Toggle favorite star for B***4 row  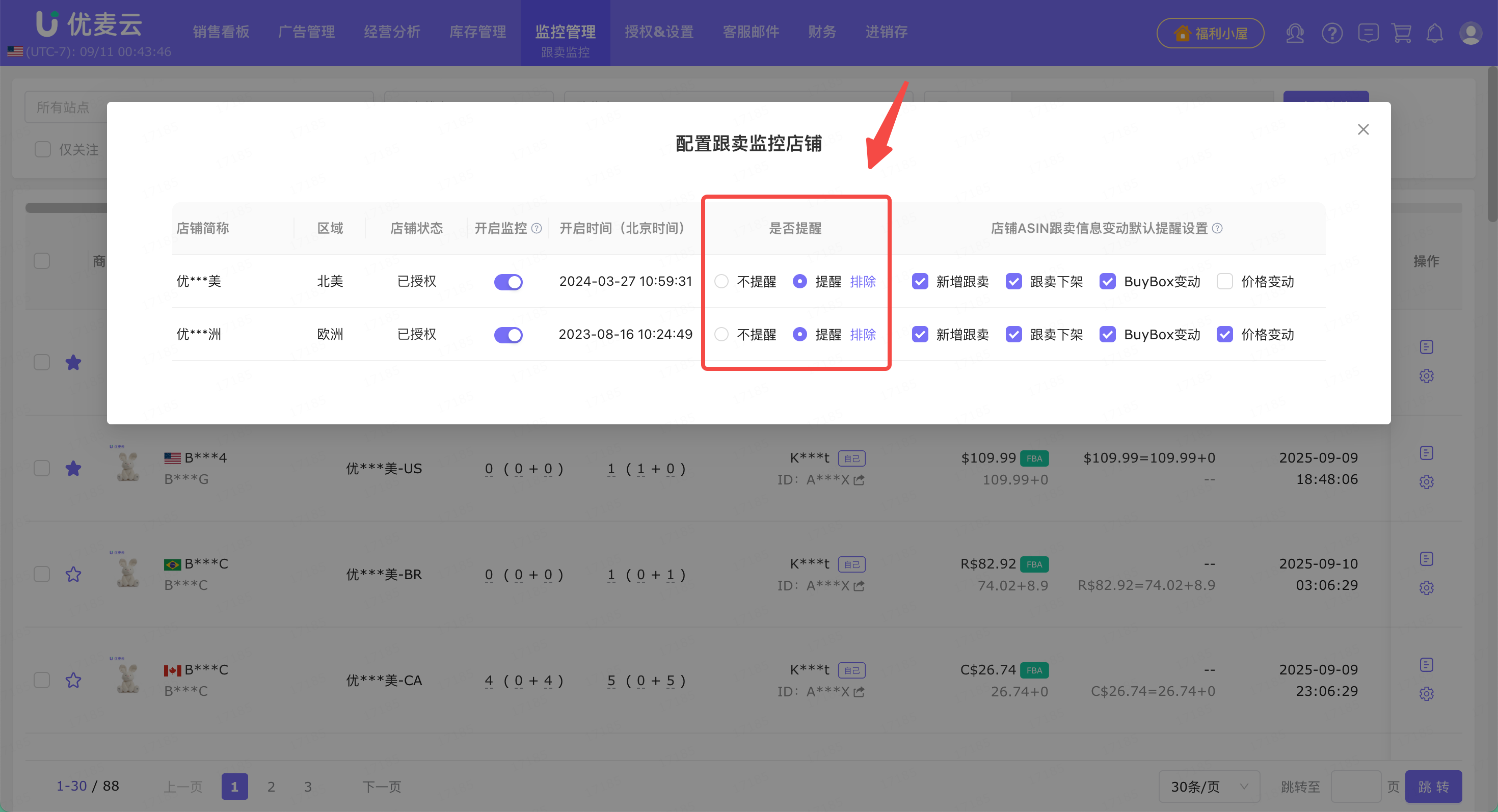[73, 469]
